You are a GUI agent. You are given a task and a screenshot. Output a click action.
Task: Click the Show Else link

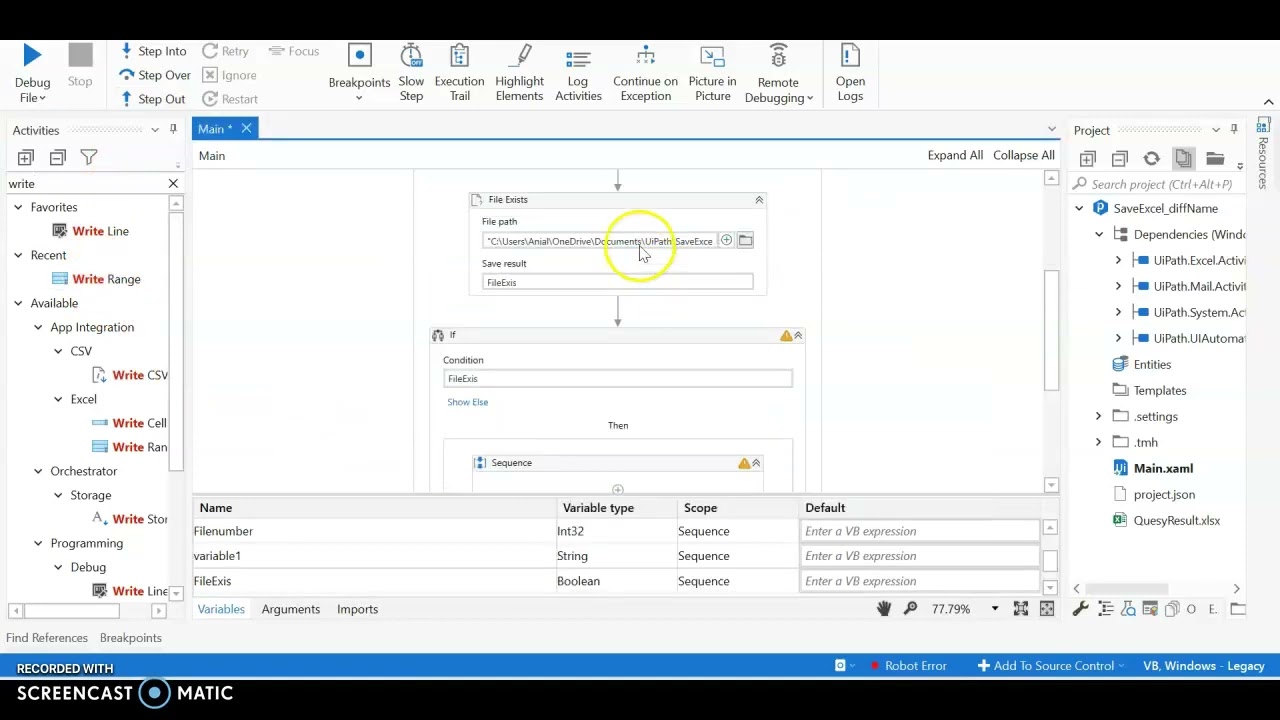(468, 402)
